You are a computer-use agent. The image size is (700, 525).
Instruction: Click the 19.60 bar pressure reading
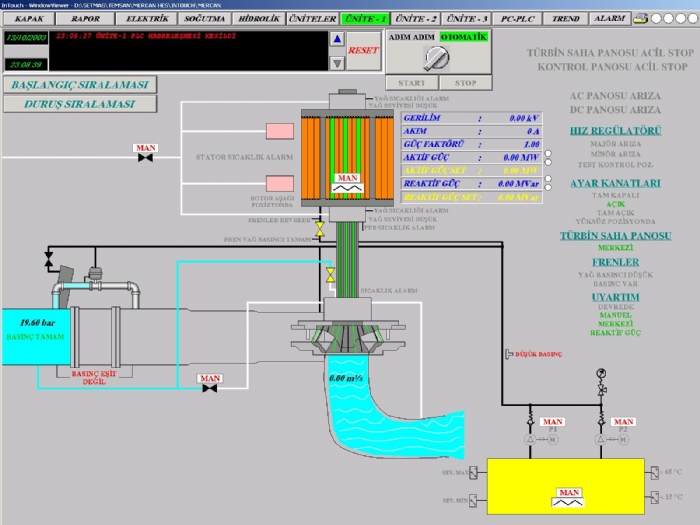pyautogui.click(x=38, y=322)
